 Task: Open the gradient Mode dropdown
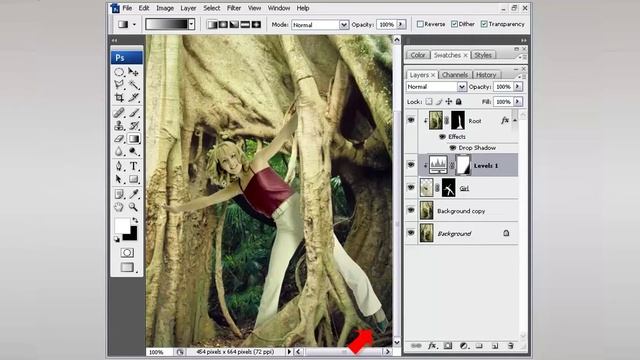click(344, 24)
